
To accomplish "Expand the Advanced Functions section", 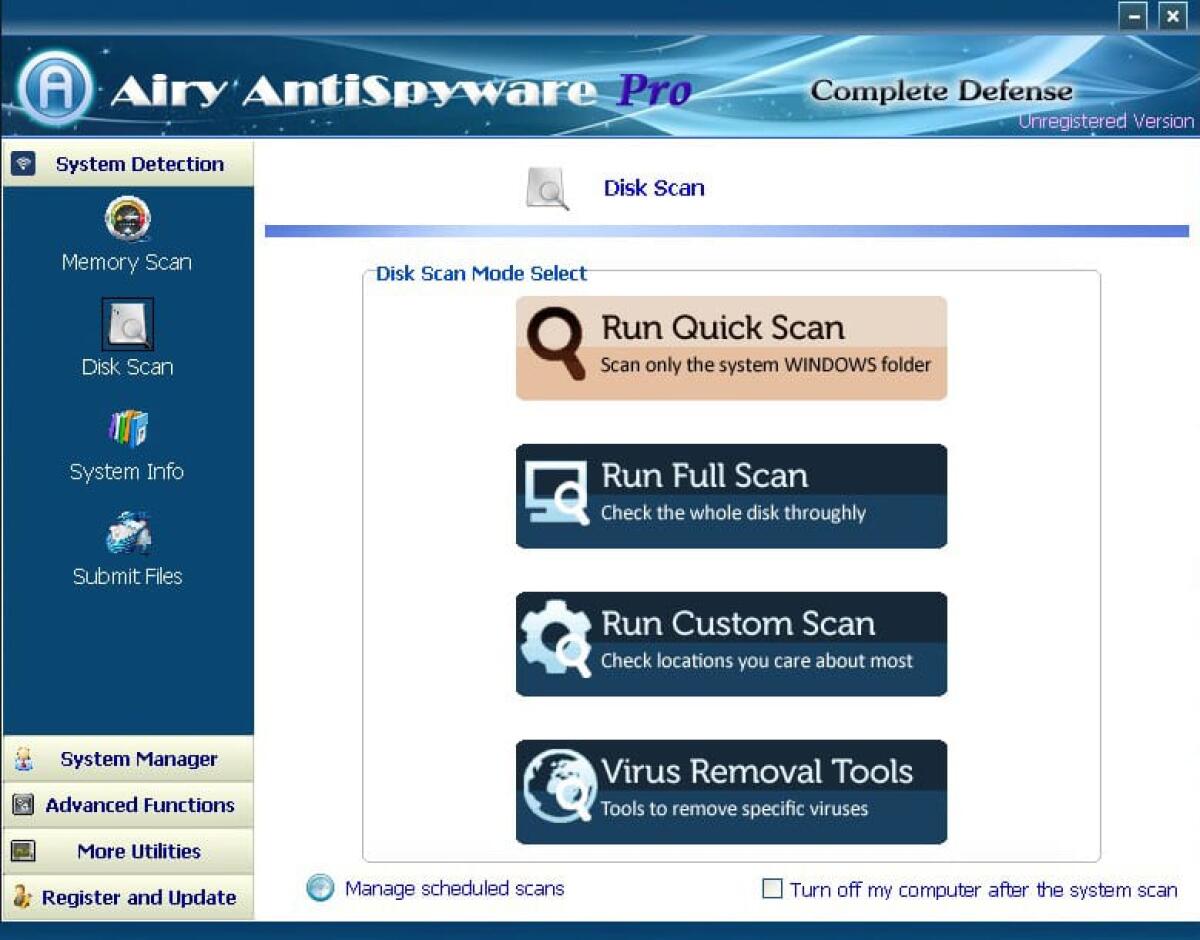I will coord(140,805).
